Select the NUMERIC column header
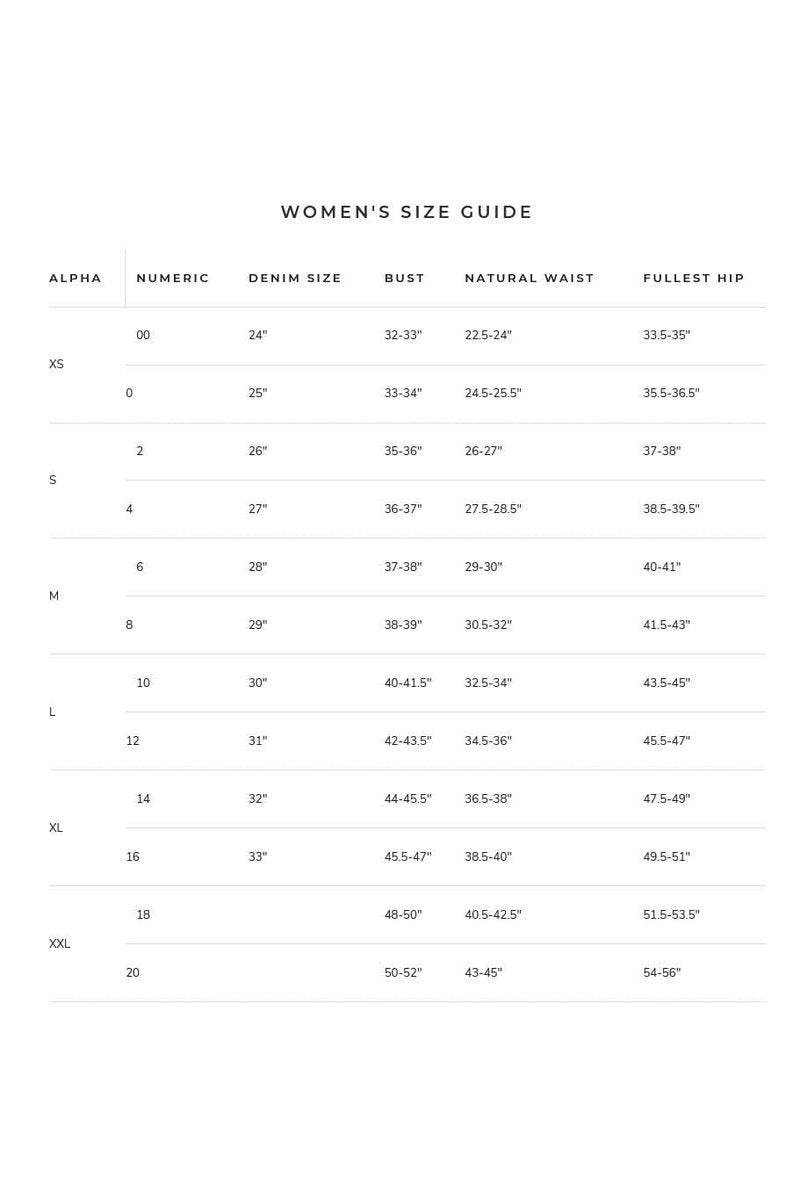This screenshot has height=1200, width=800. click(x=173, y=278)
